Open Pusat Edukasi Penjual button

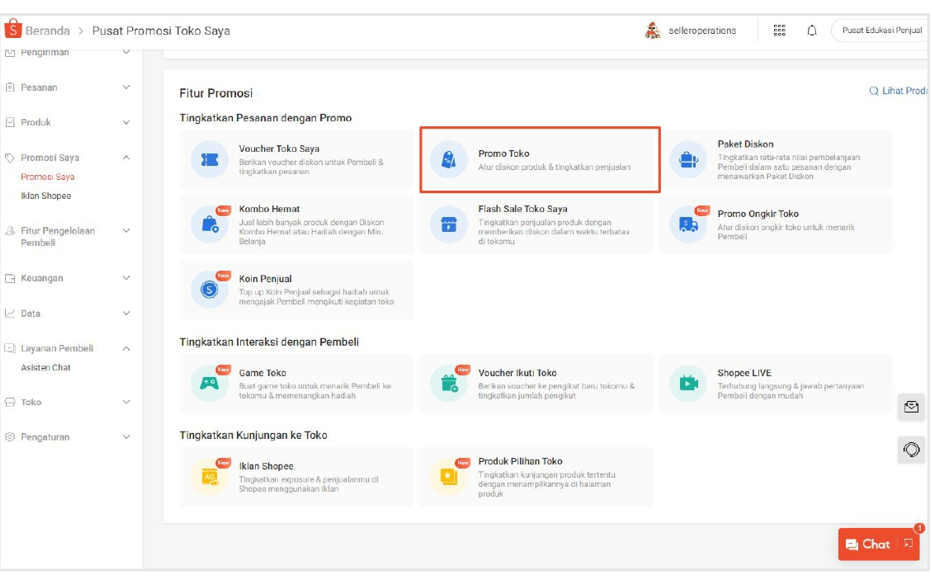[x=881, y=30]
